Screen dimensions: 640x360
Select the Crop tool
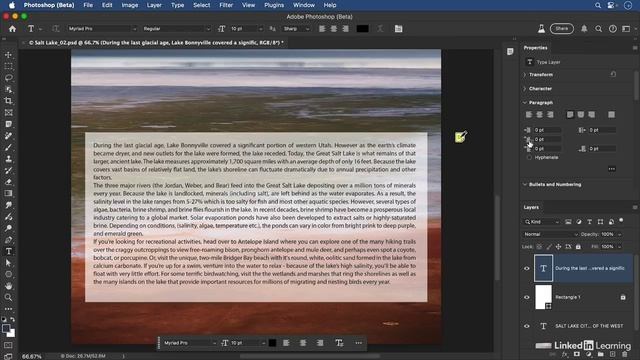coord(8,101)
